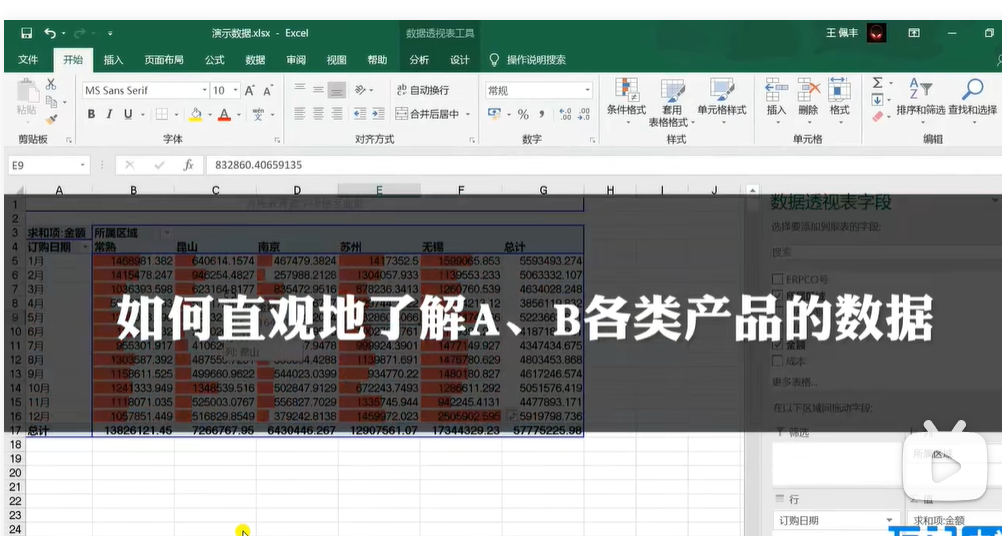Check the 成本 field checkbox
Image resolution: width=1002 pixels, height=536 pixels.
[x=778, y=361]
